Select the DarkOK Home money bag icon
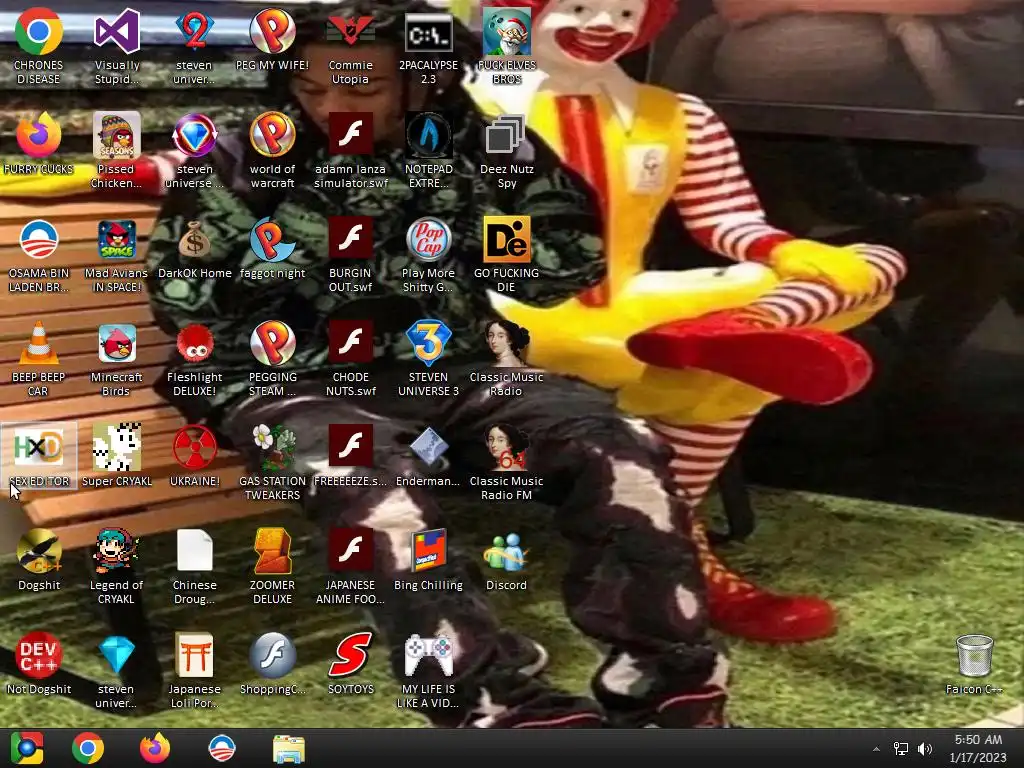Image resolution: width=1024 pixels, height=768 pixels. click(x=195, y=239)
